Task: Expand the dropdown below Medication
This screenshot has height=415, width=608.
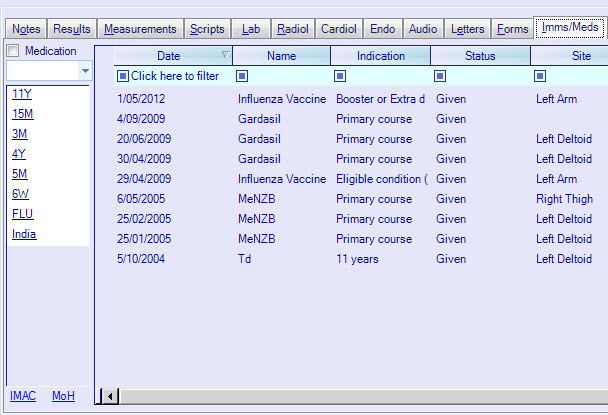Action: pyautogui.click(x=85, y=71)
